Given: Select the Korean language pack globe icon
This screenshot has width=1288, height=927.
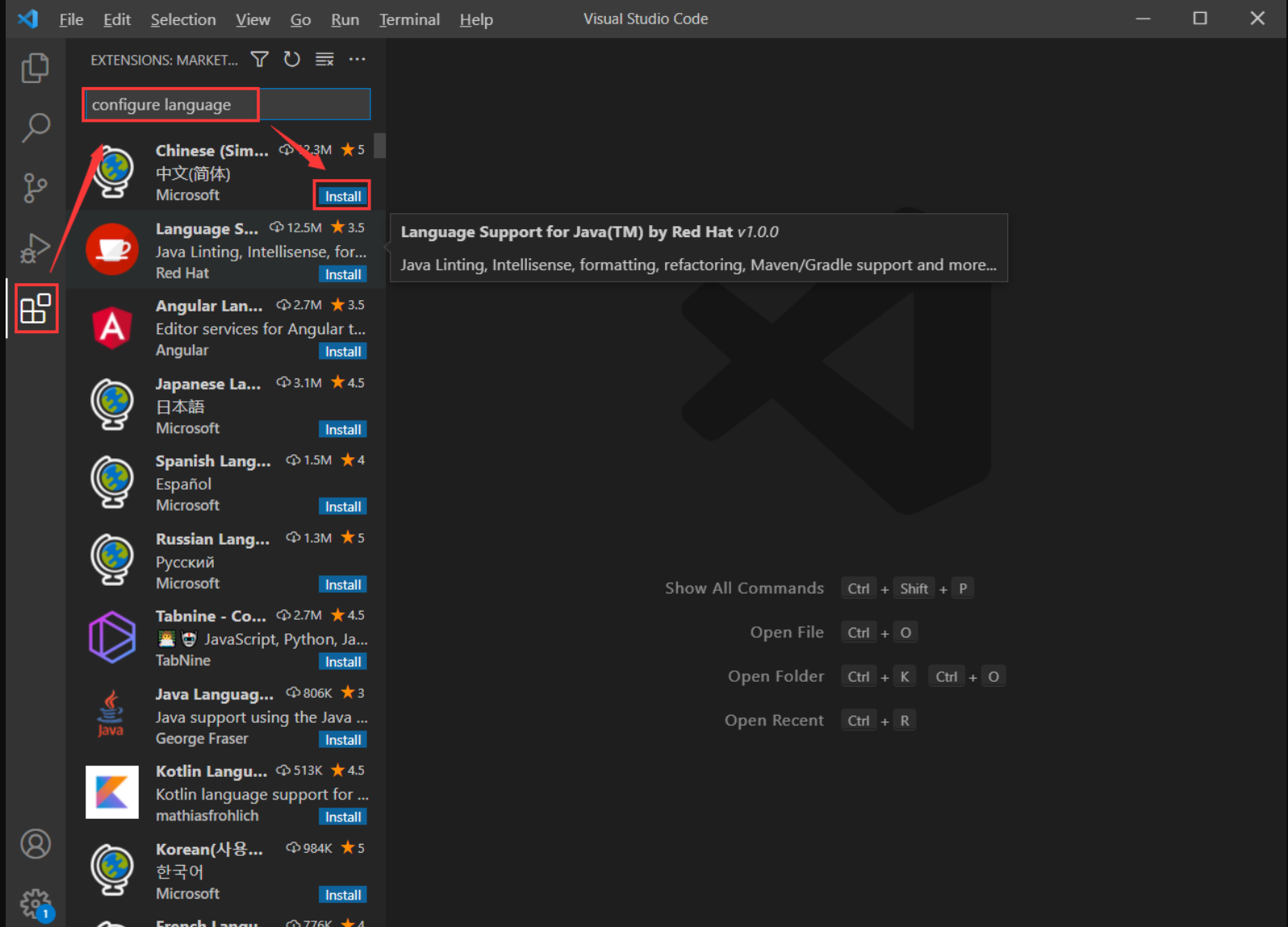Looking at the screenshot, I should pos(112,870).
